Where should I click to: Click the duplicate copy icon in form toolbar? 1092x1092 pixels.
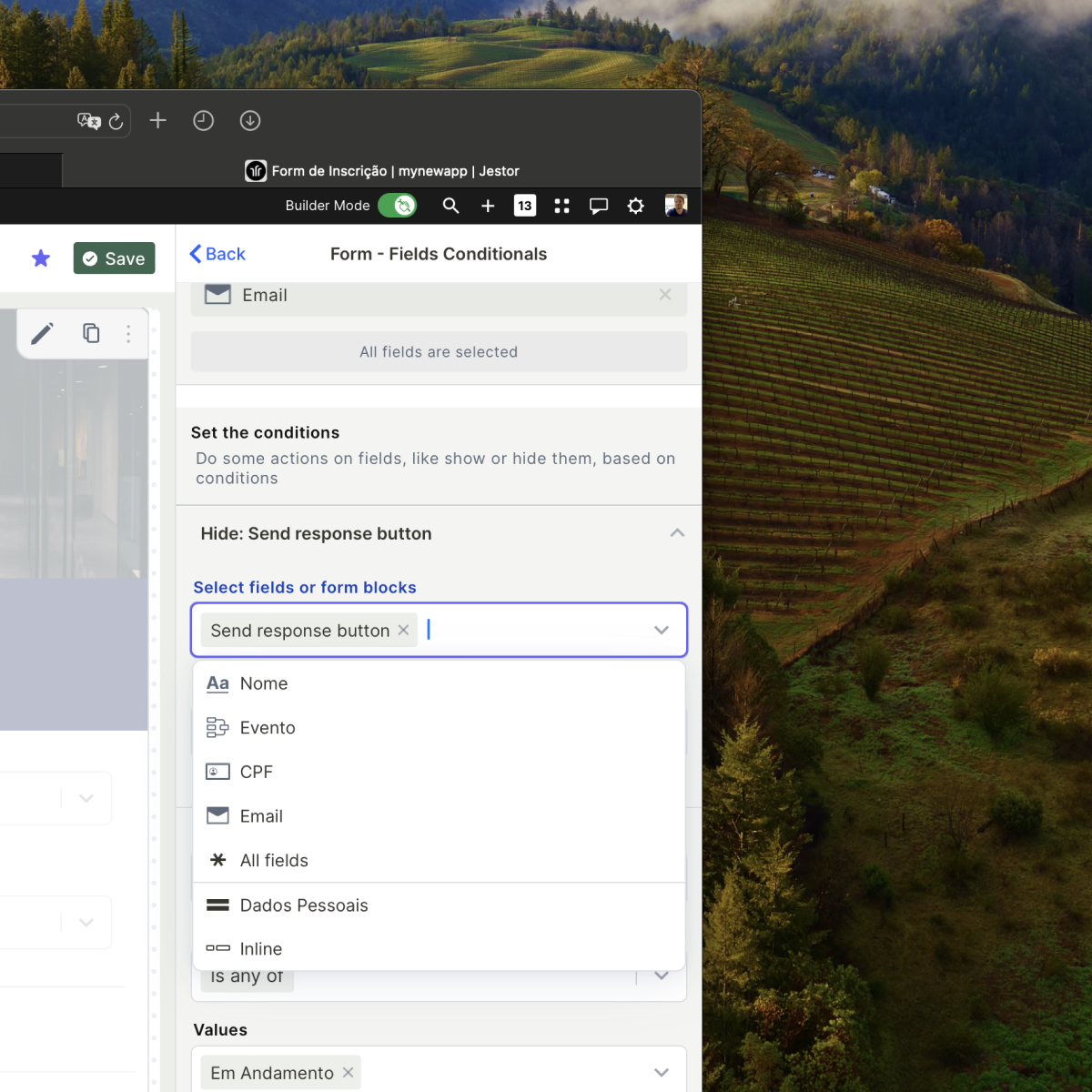91,333
